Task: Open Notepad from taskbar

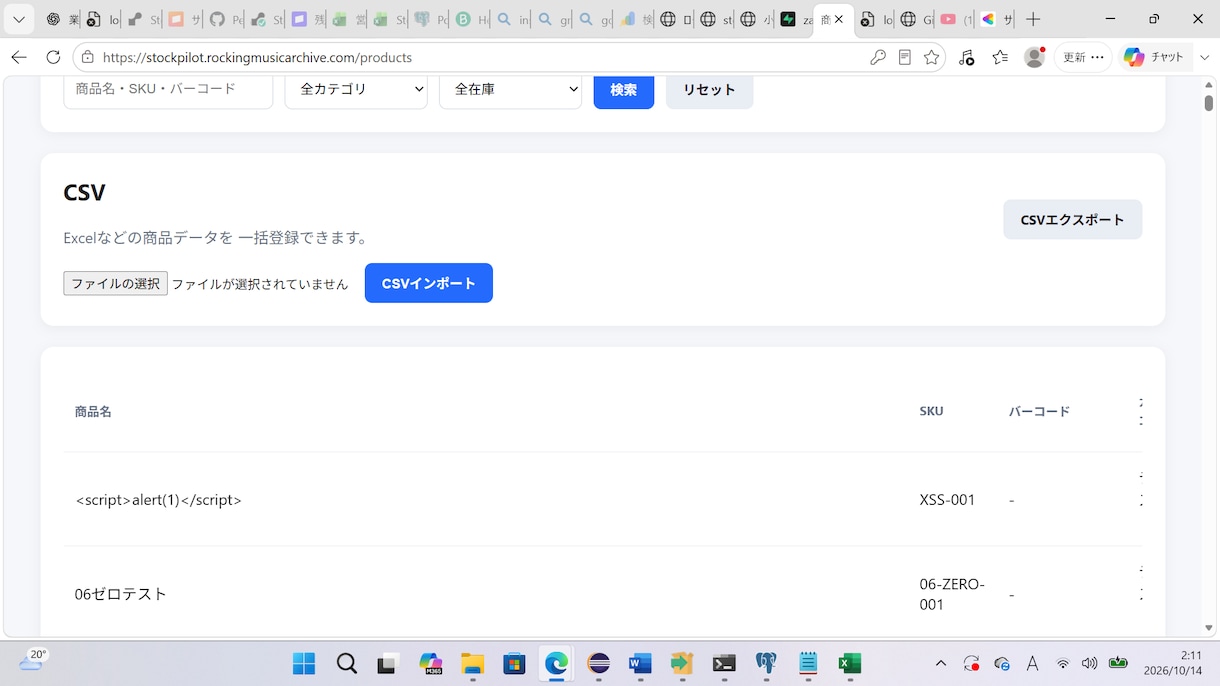Action: click(808, 664)
